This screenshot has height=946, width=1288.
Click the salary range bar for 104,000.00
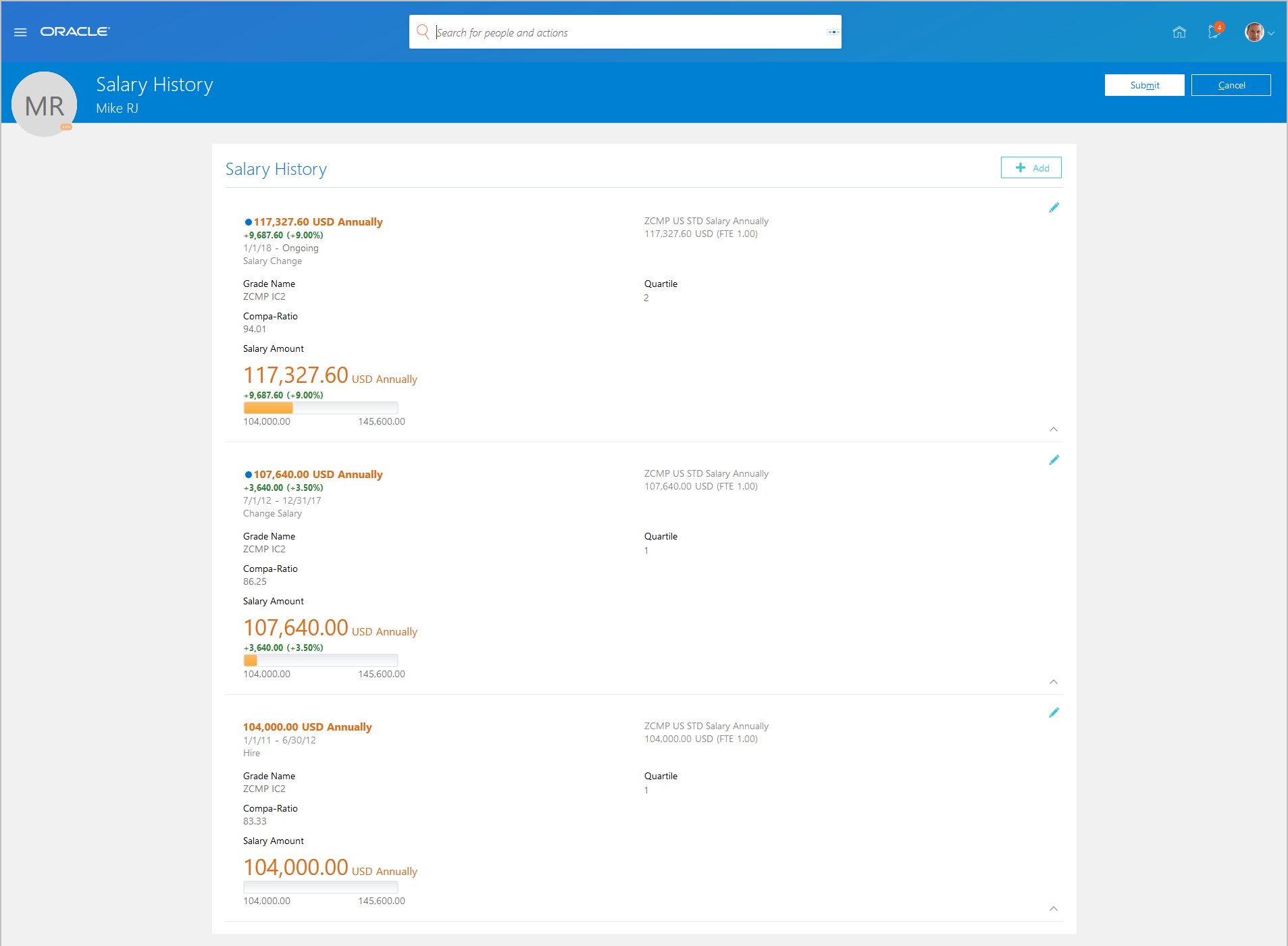click(x=321, y=887)
